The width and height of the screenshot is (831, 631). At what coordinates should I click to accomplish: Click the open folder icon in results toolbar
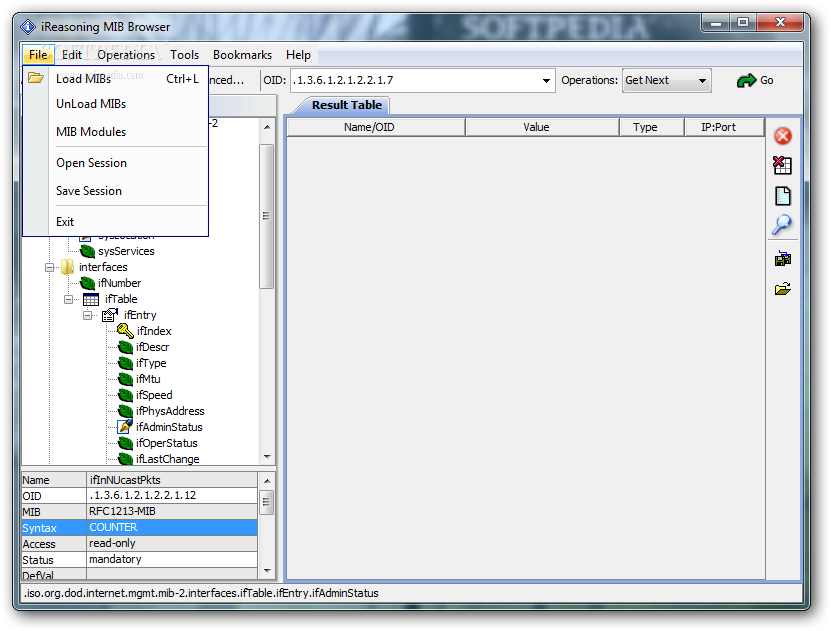click(x=783, y=289)
